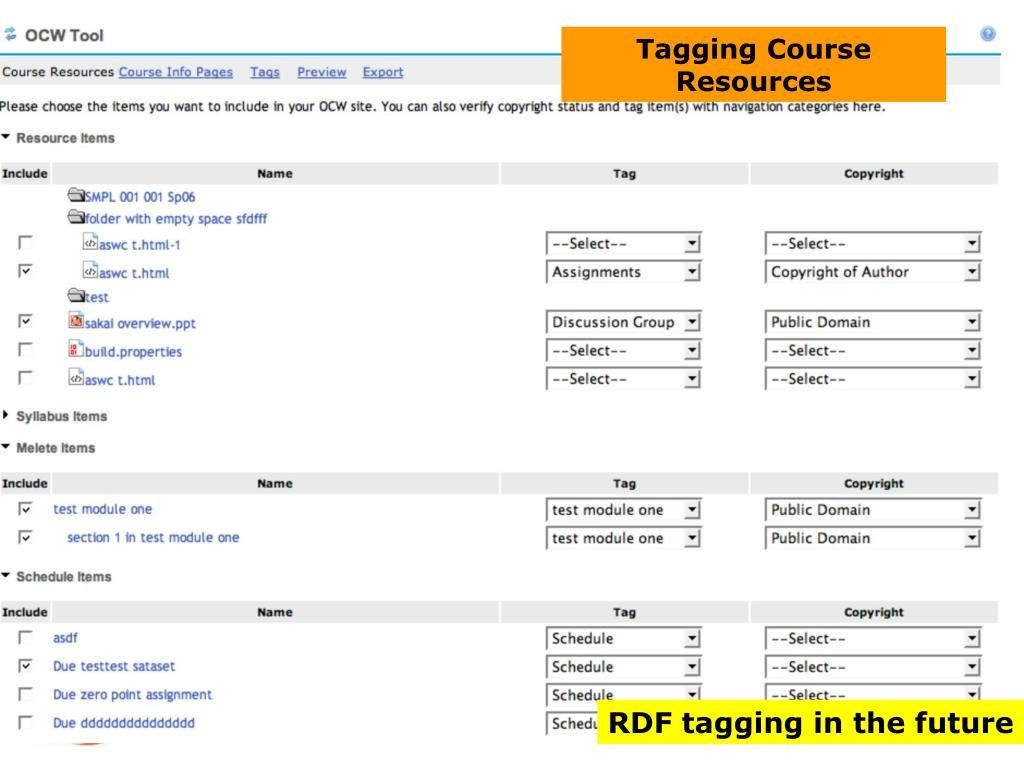This screenshot has width=1024, height=768.
Task: Collapse the Schedule Items section
Action: pos(6,576)
